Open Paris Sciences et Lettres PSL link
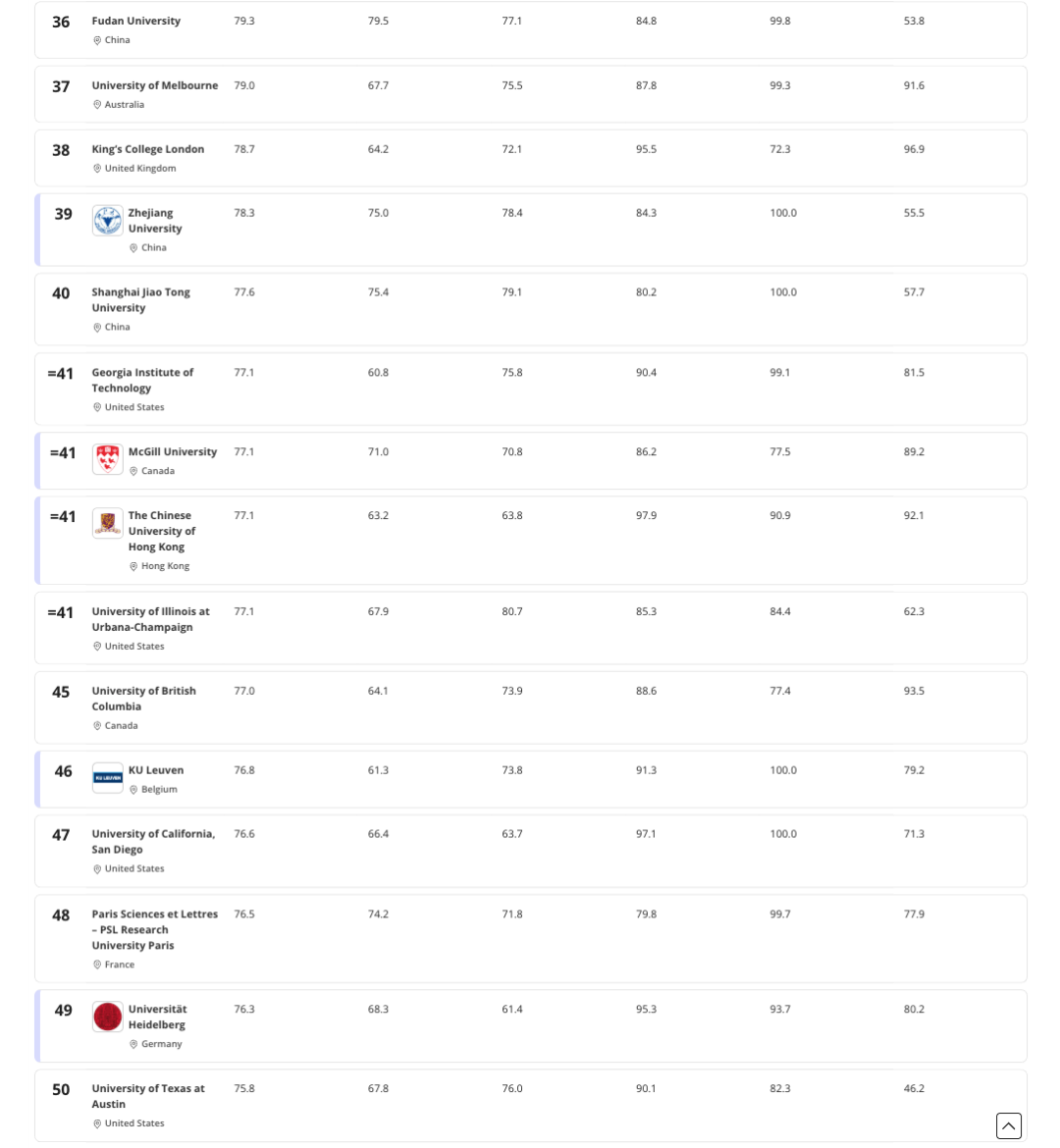 point(154,929)
